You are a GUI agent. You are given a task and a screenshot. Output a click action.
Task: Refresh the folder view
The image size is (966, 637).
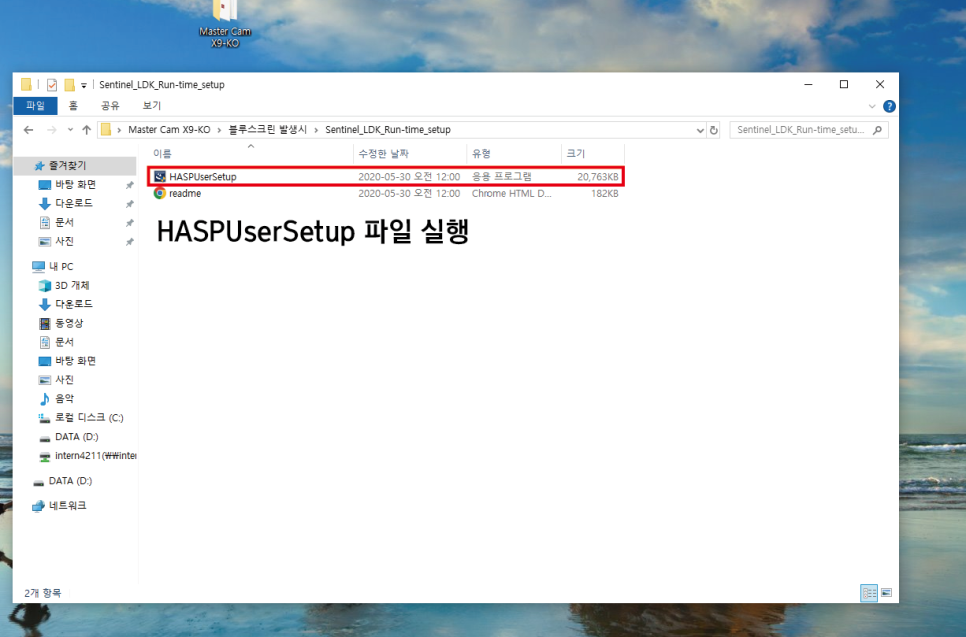point(713,130)
